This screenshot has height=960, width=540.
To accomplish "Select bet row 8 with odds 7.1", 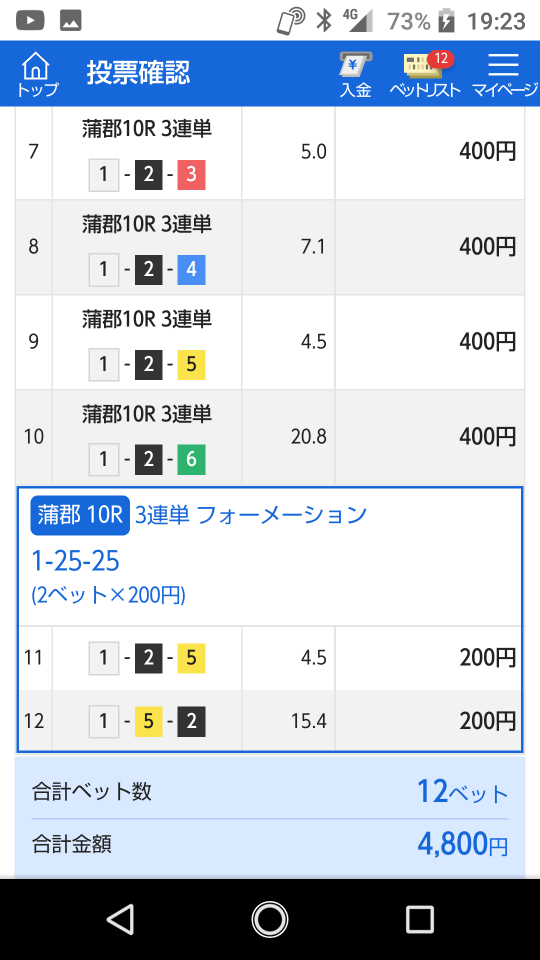I will (270, 247).
